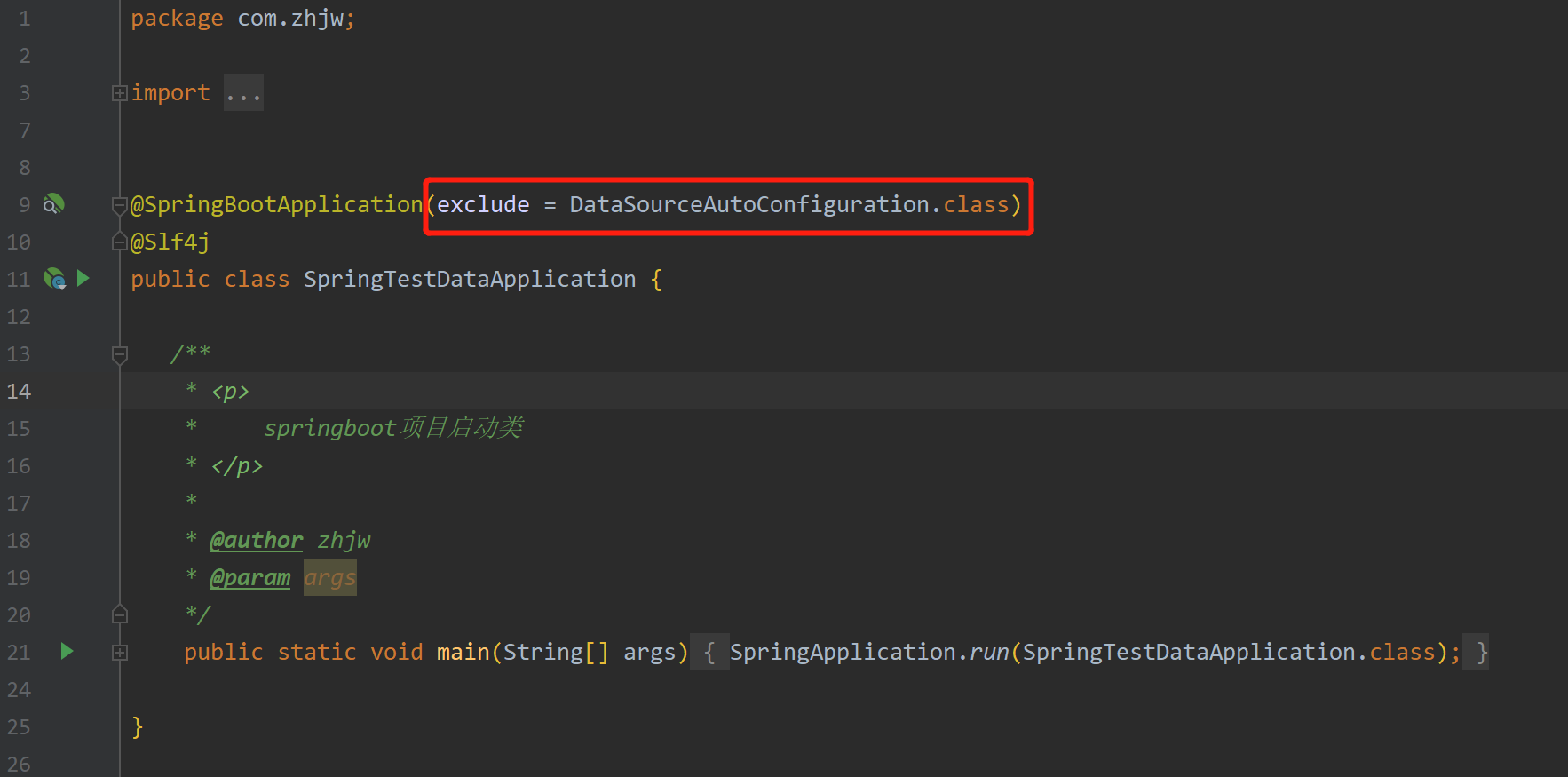The width and height of the screenshot is (1568, 777).
Task: Run the SpringTestDataApplication class from line 11
Action: pyautogui.click(x=83, y=278)
